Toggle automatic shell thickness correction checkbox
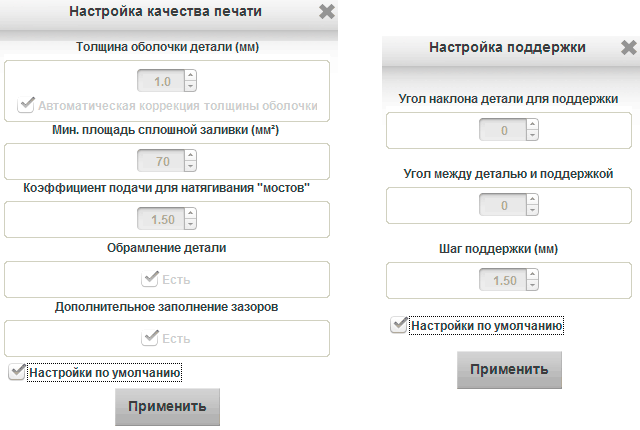This screenshot has height=430, width=640. point(26,105)
